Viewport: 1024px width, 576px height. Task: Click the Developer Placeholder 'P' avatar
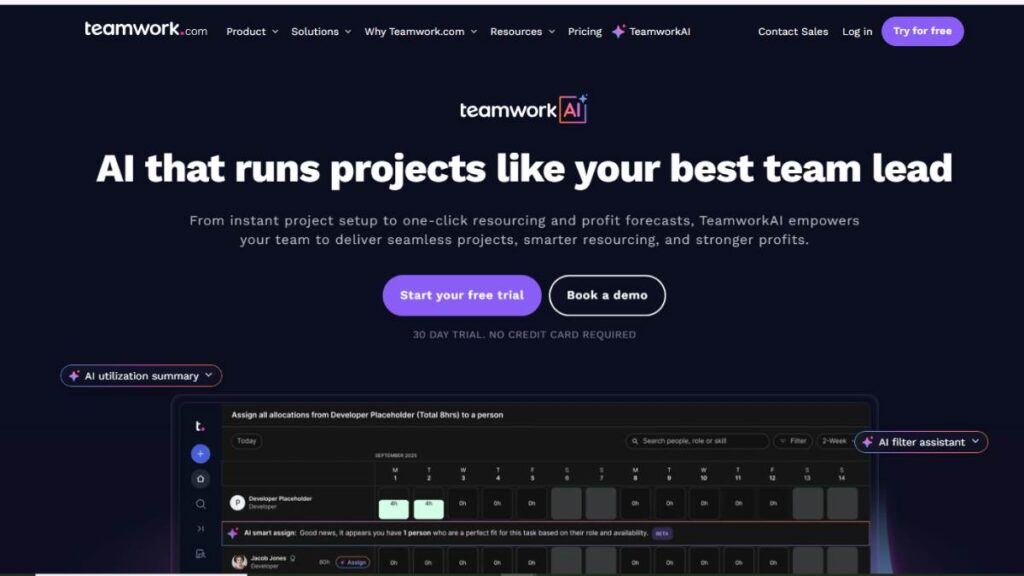[237, 502]
